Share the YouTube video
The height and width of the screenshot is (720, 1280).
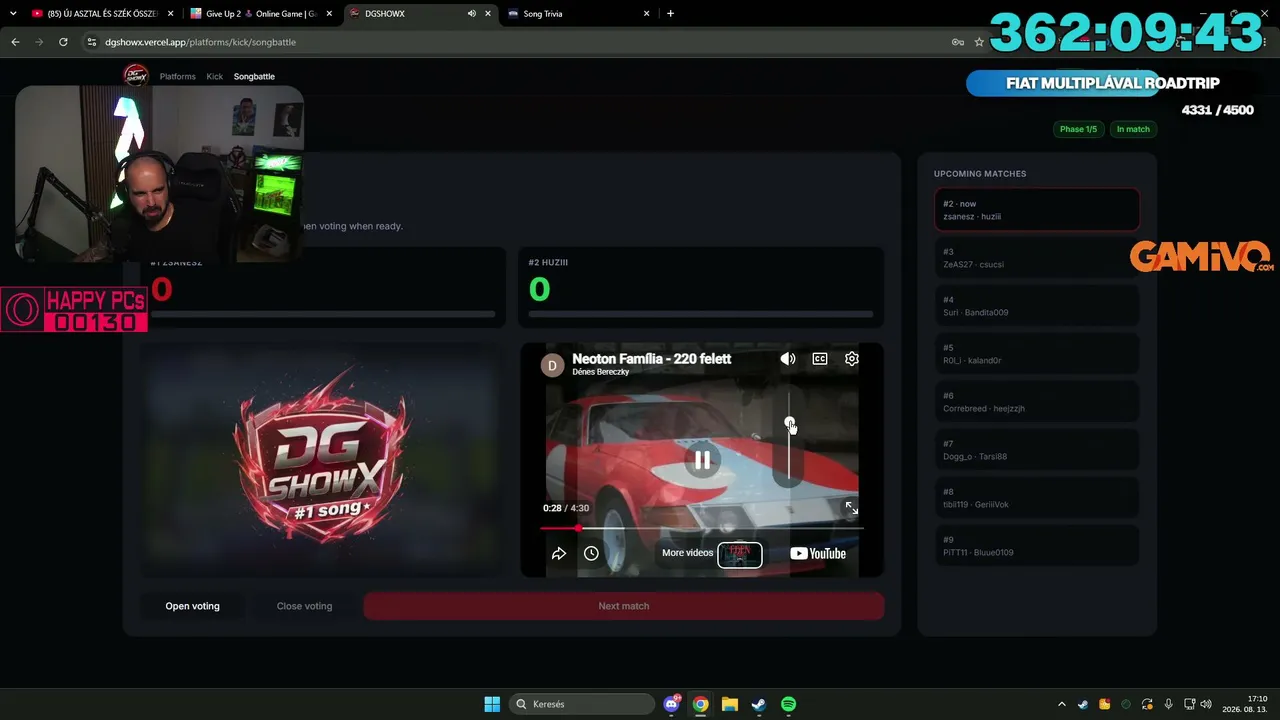click(x=559, y=553)
